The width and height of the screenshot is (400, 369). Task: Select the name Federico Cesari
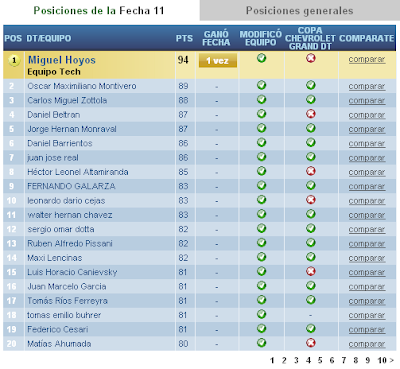tap(58, 329)
